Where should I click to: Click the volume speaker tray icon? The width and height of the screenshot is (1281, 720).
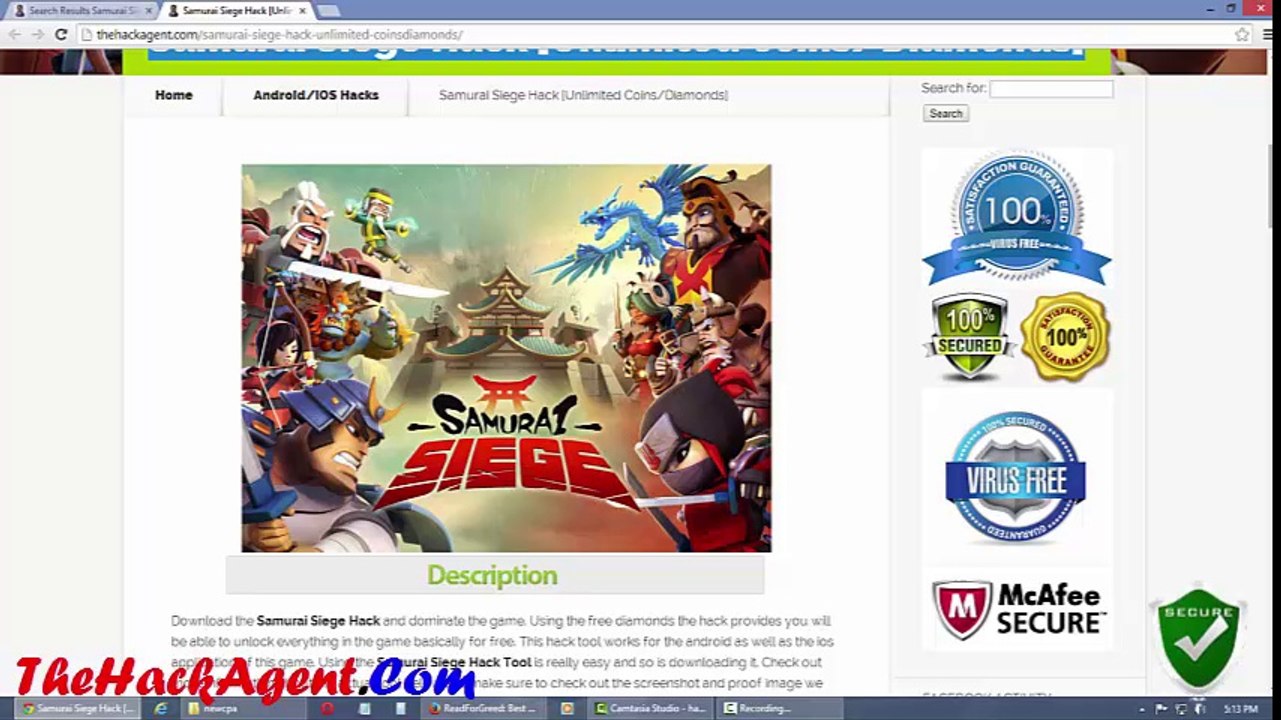[1199, 708]
